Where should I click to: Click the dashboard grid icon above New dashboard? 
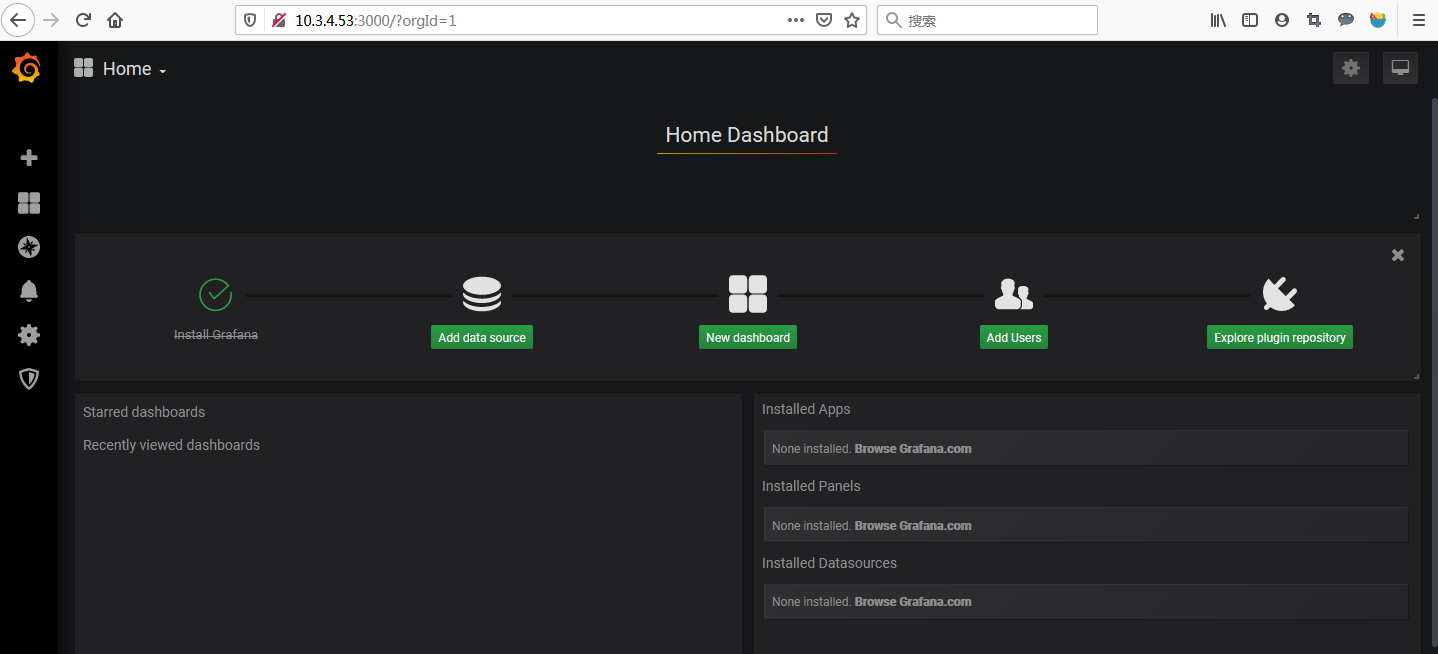tap(748, 295)
